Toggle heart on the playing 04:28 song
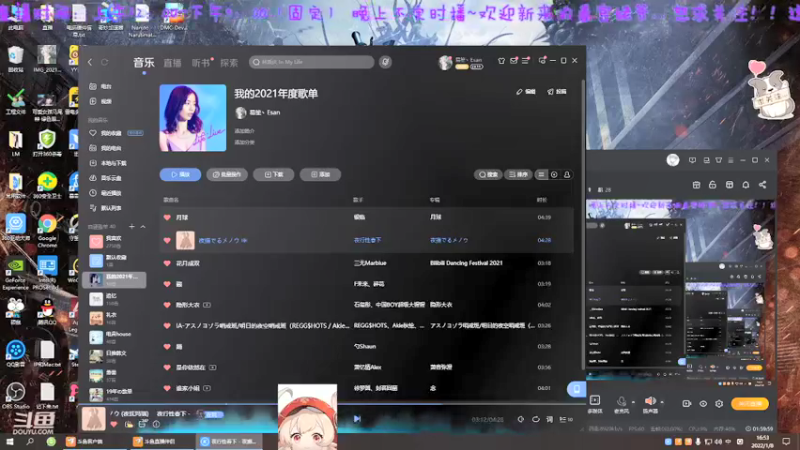 click(167, 240)
